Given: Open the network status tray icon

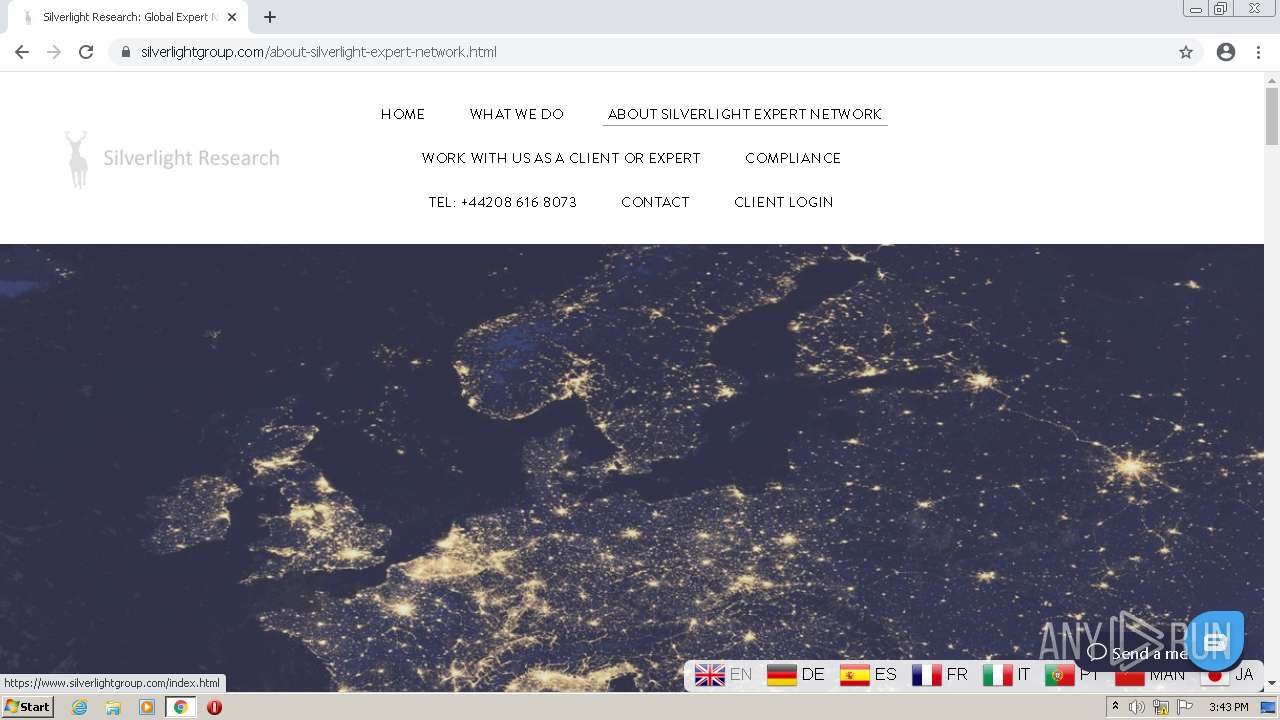Looking at the screenshot, I should (x=1161, y=707).
